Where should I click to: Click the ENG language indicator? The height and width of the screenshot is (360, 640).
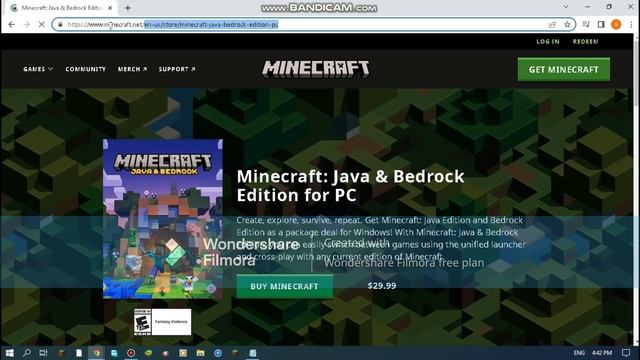579,353
